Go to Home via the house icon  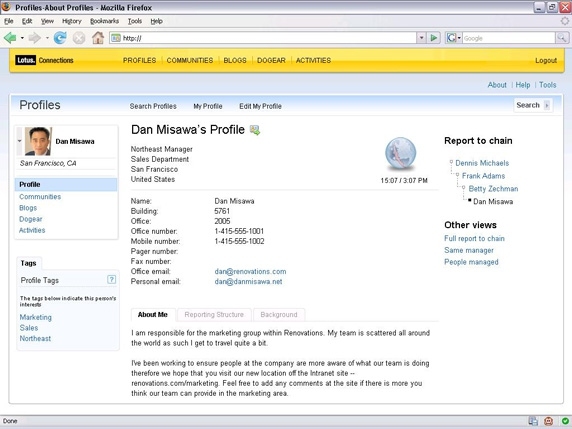click(98, 38)
